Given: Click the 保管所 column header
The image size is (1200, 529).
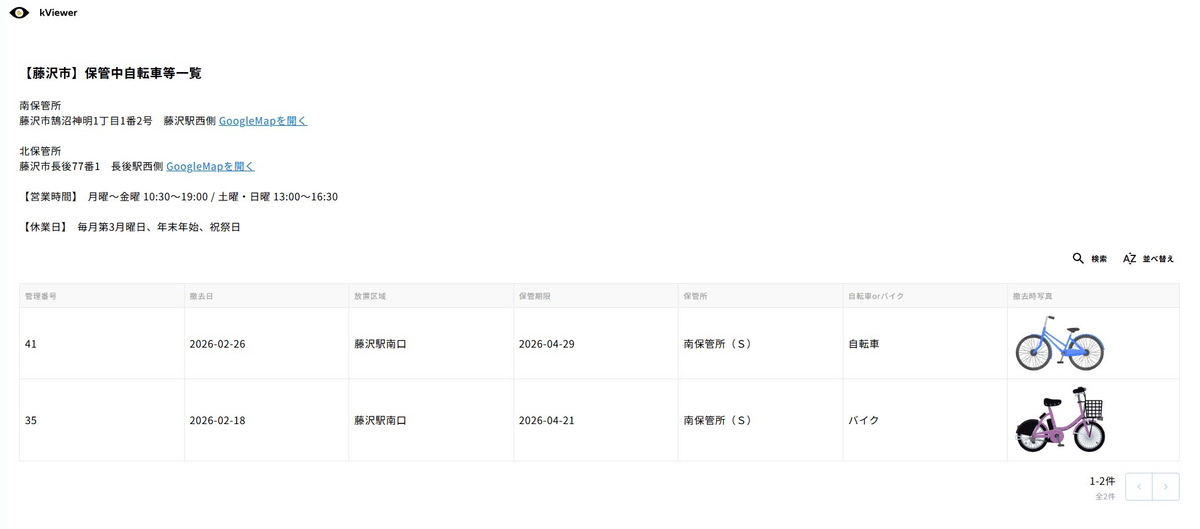Looking at the screenshot, I should [696, 296].
